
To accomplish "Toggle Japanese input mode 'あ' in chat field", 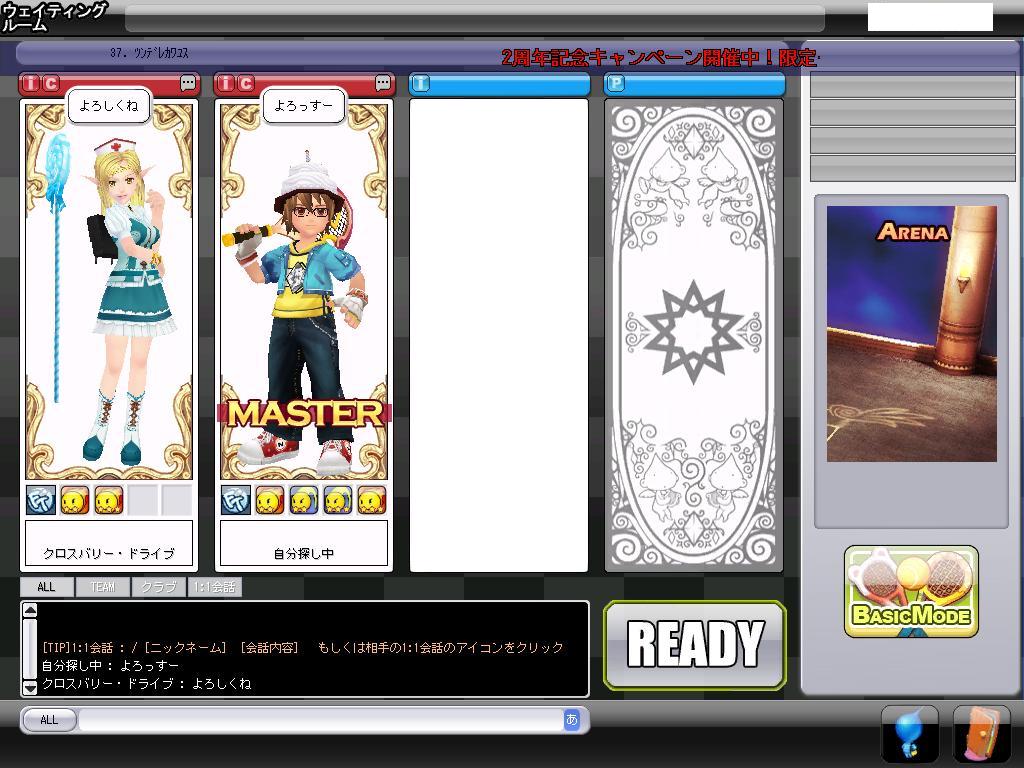I will [572, 719].
